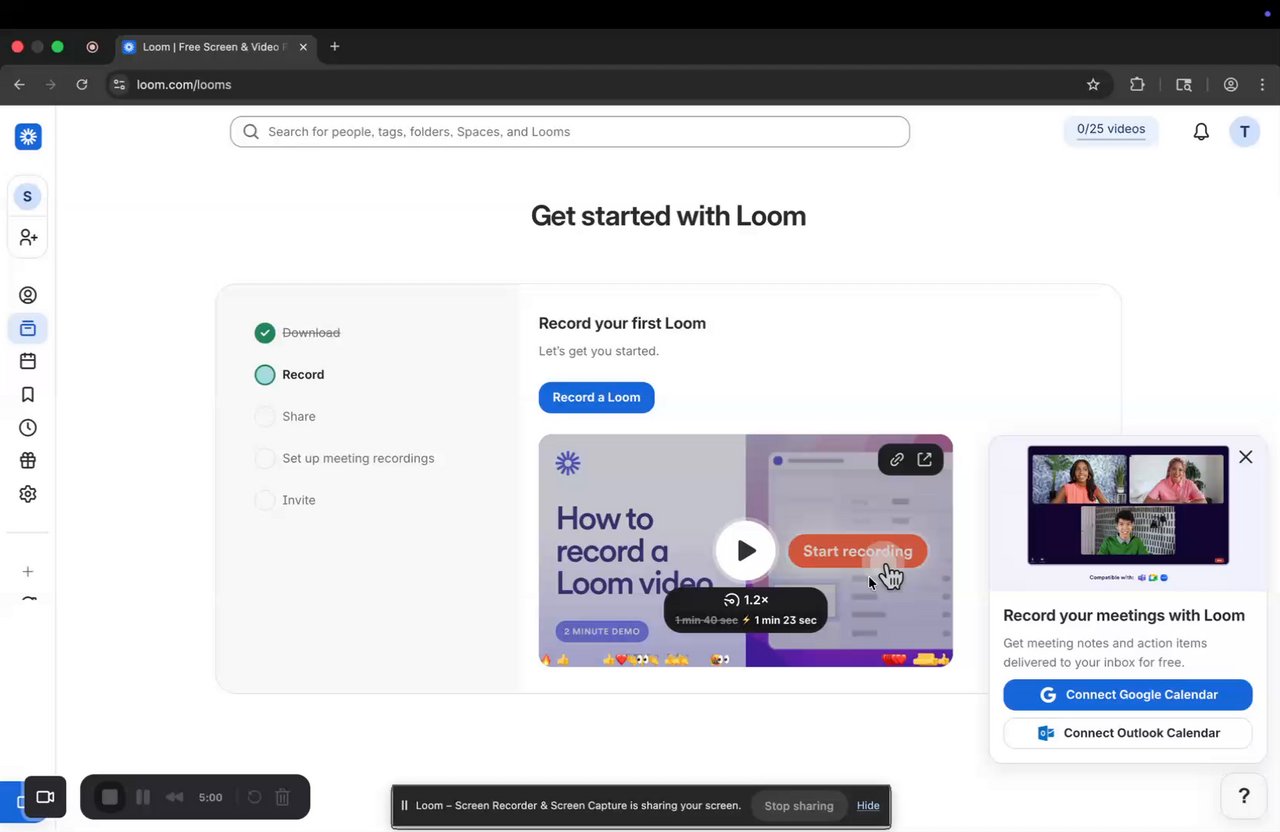Open the settings gear in the sidebar
The image size is (1280, 832).
(x=28, y=493)
